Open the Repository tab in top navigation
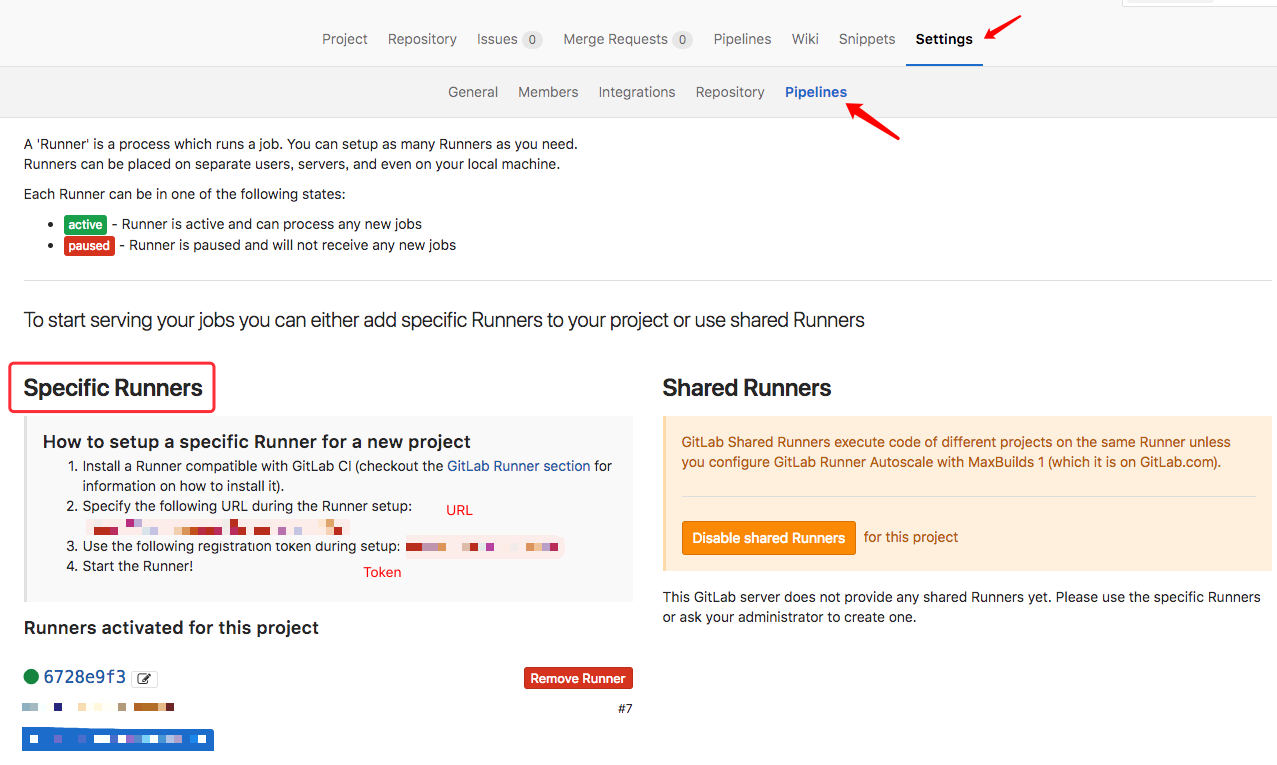 pos(422,39)
